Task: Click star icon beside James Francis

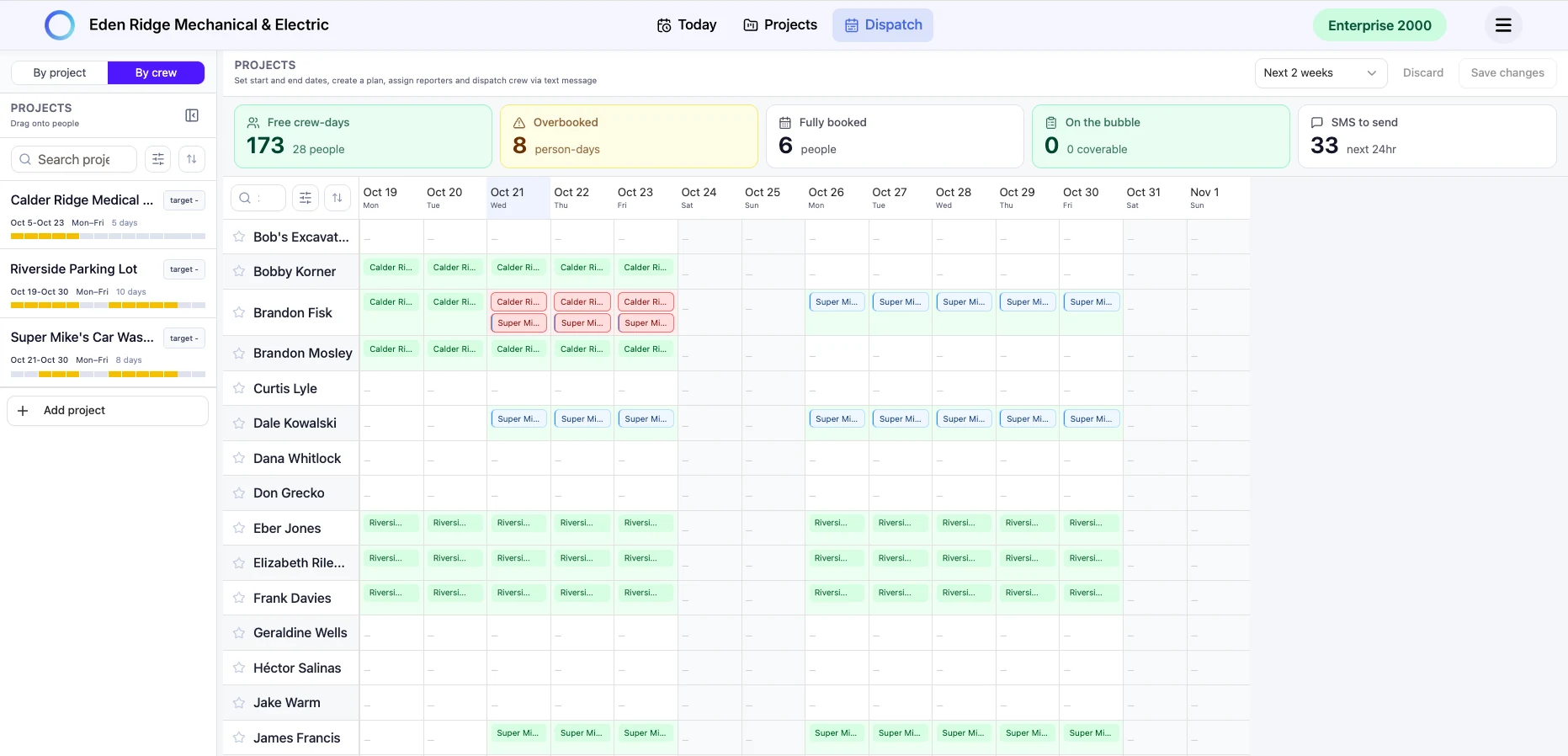Action: (x=239, y=738)
